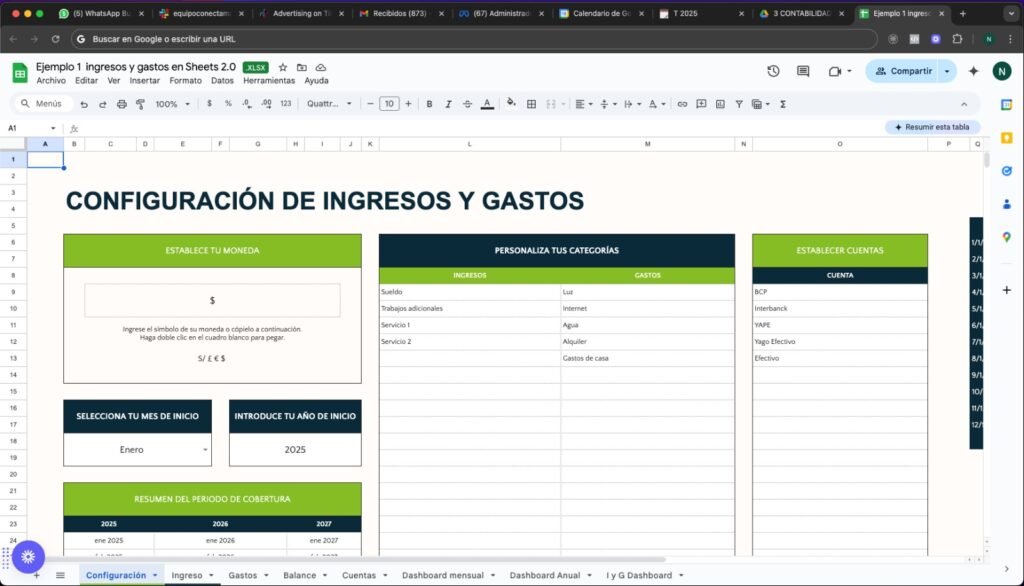Star the spreadsheet document

(x=283, y=67)
